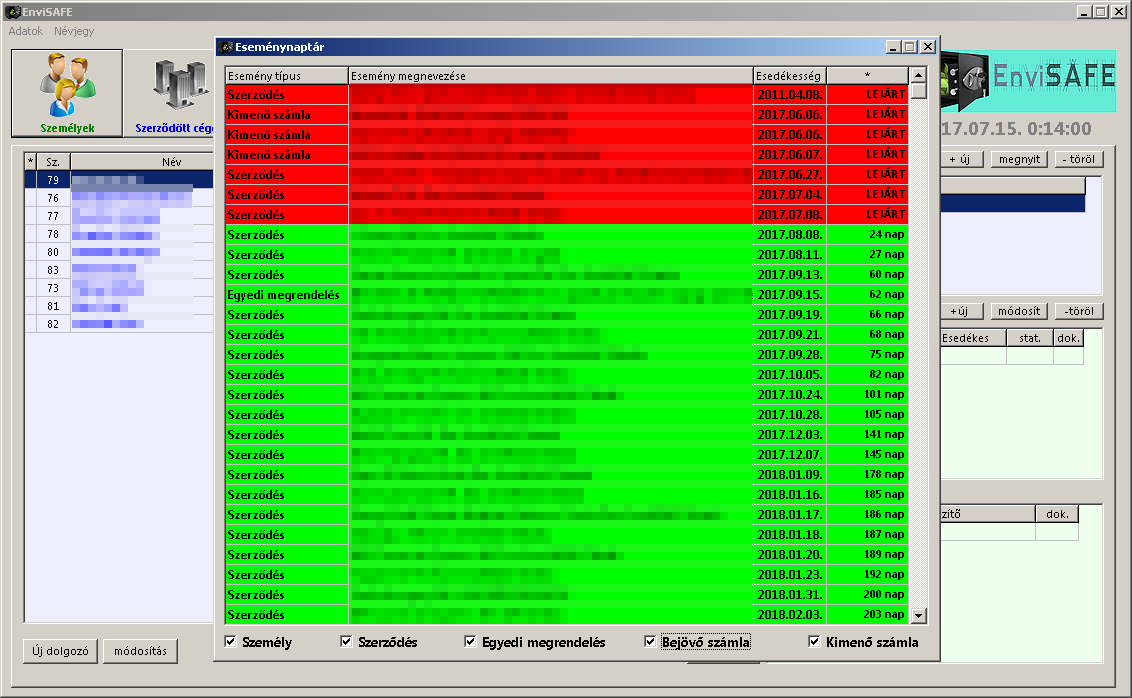Disable the Egyedi megrendelés checkbox
The width and height of the screenshot is (1132, 698).
pos(471,642)
